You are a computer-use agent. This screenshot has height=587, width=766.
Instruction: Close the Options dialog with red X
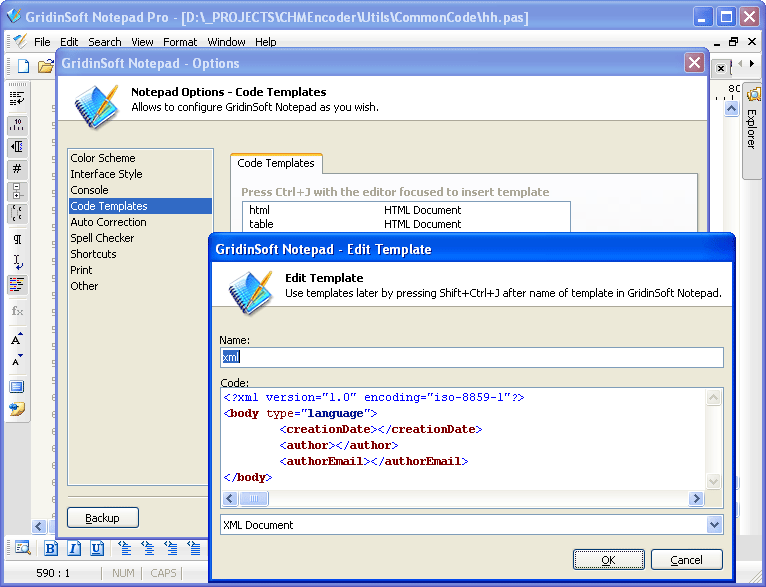[694, 63]
